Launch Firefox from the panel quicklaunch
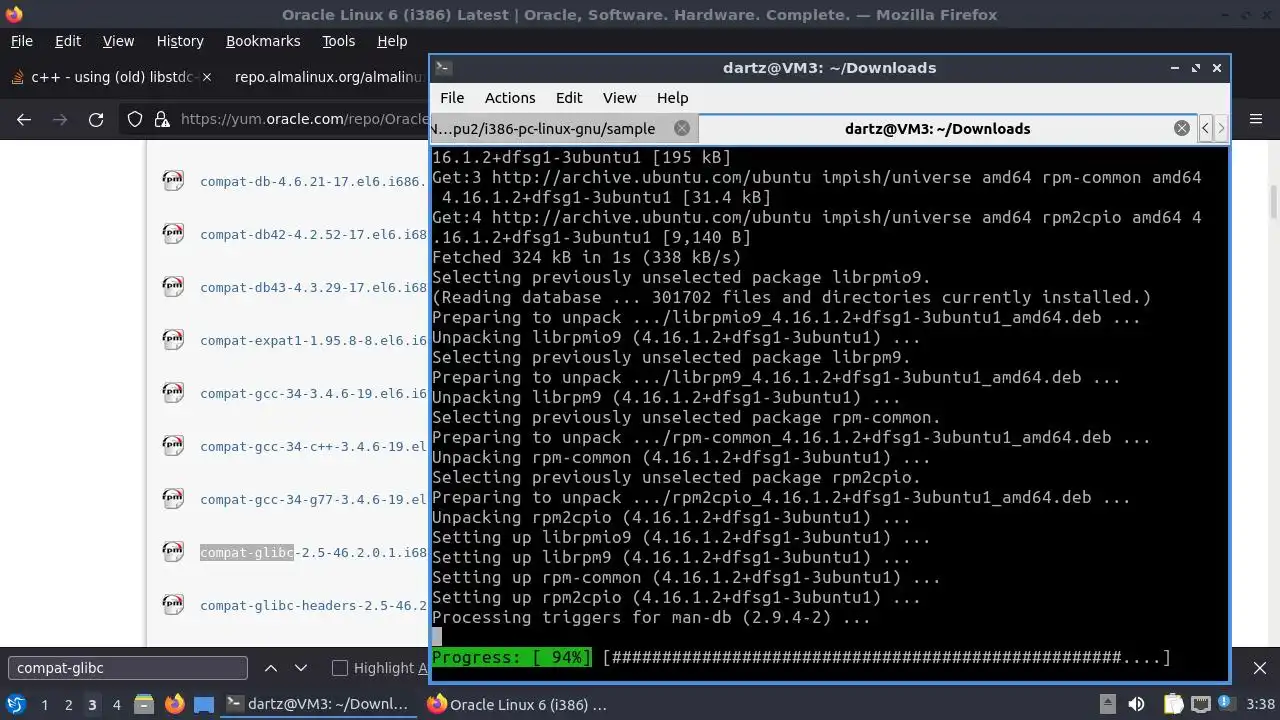 click(174, 704)
